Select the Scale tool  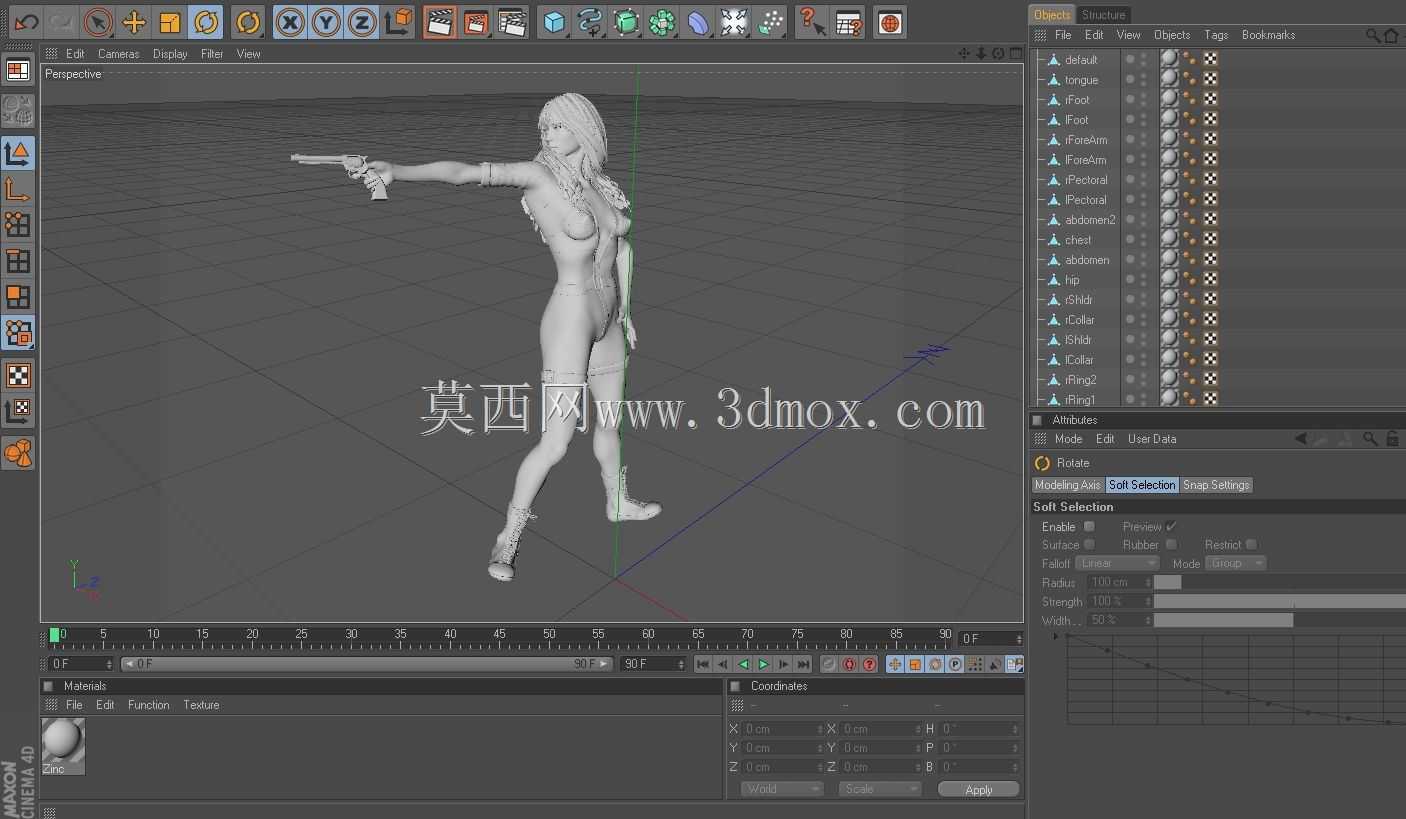pyautogui.click(x=170, y=21)
